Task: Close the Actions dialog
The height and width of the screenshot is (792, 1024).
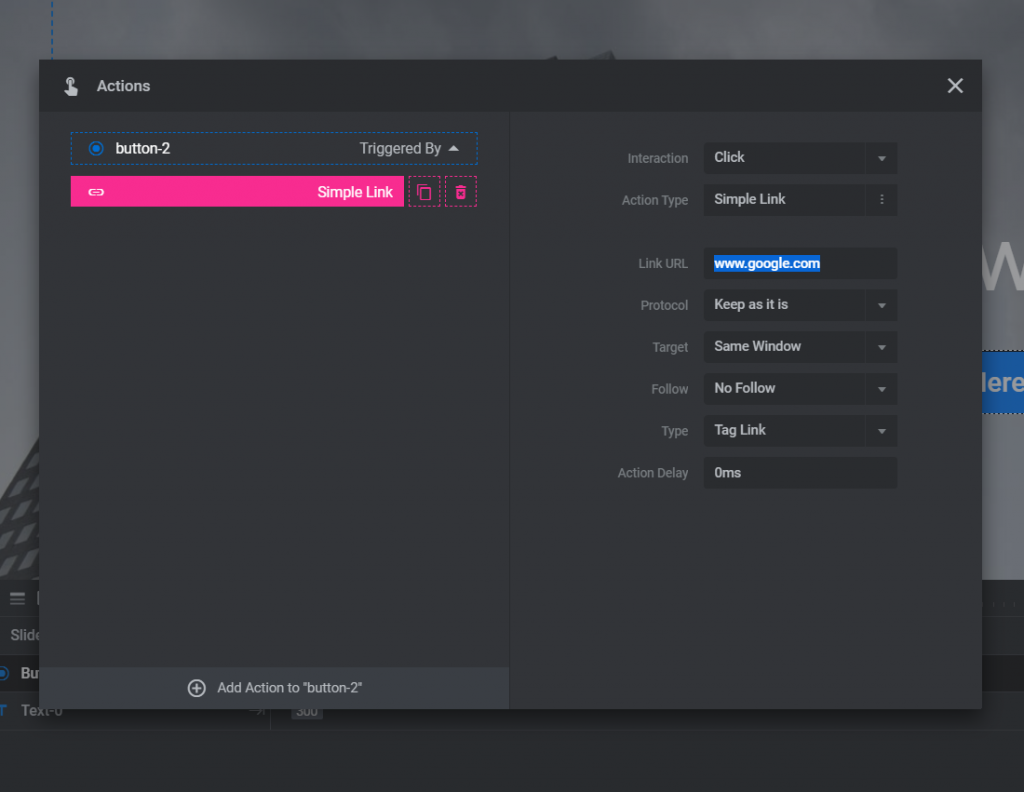Action: point(955,86)
